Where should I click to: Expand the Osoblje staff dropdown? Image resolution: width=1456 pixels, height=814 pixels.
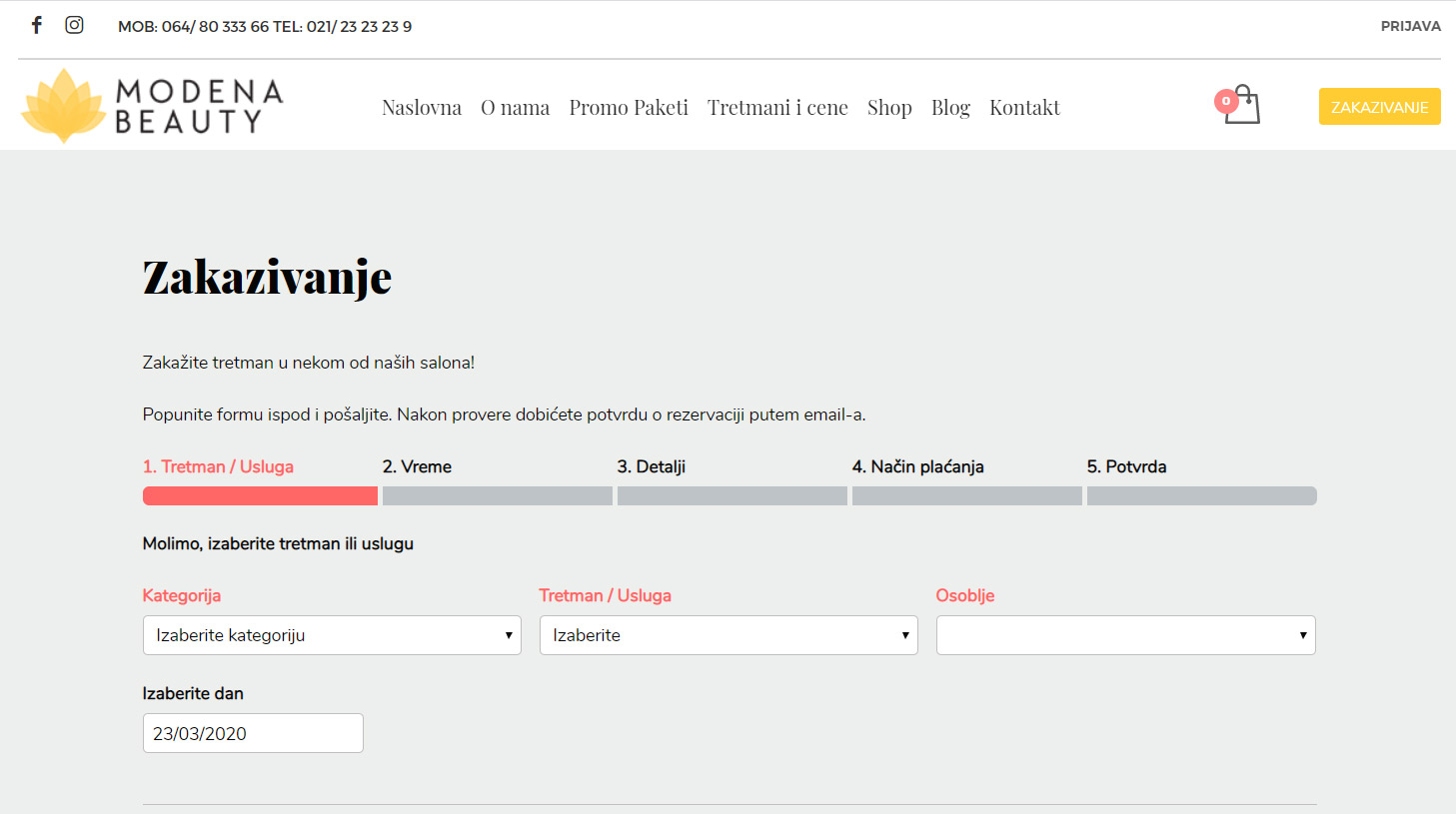point(1125,635)
